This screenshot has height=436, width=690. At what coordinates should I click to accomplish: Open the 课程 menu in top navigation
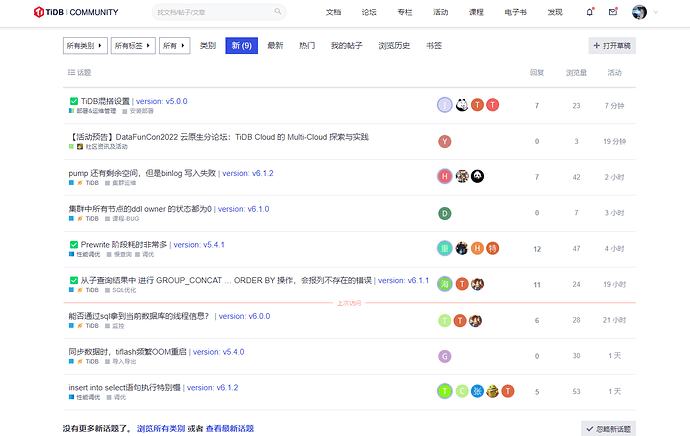(476, 12)
